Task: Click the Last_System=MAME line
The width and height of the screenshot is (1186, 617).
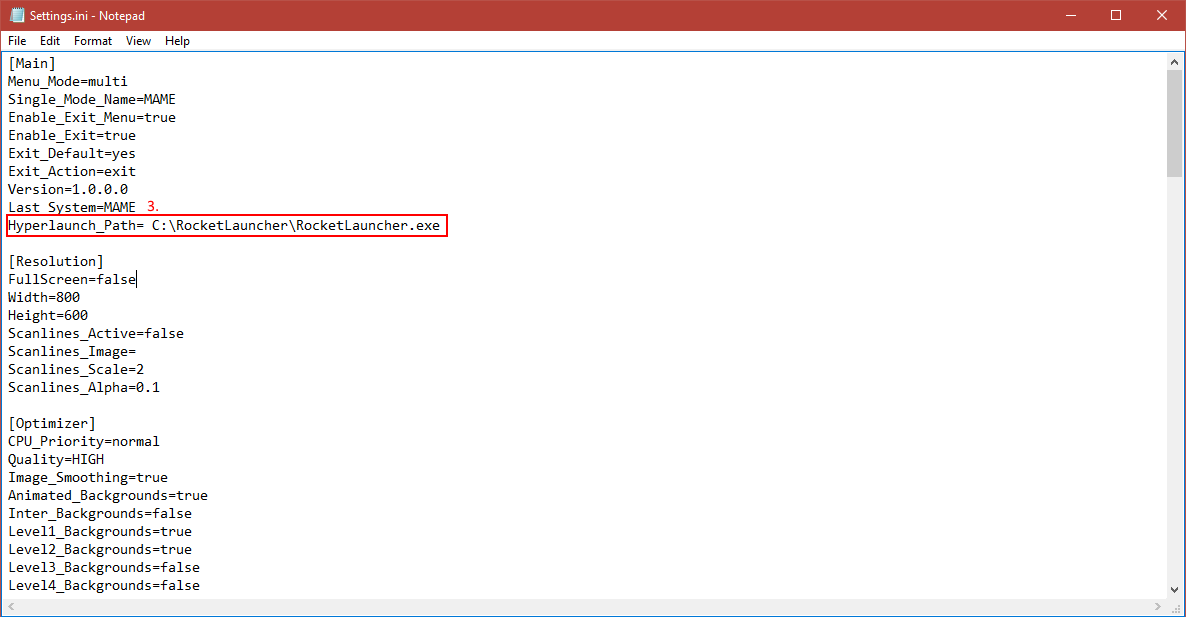Action: tap(72, 208)
